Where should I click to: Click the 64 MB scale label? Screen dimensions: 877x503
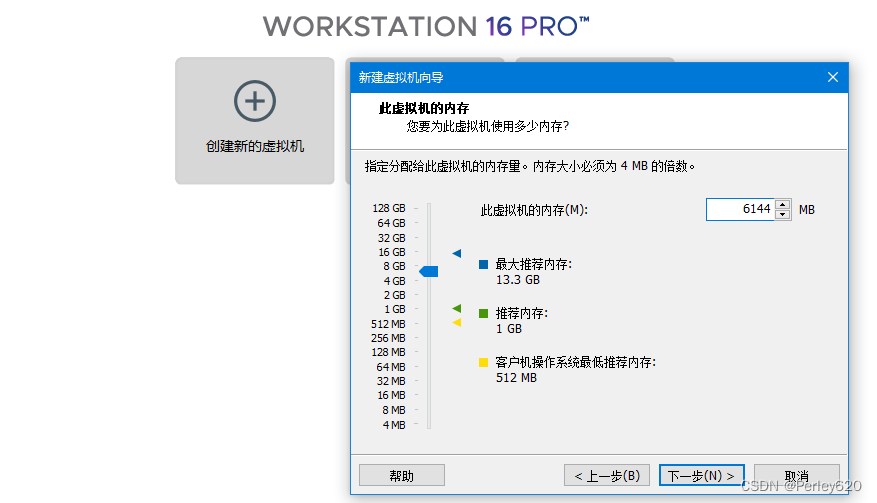391,367
